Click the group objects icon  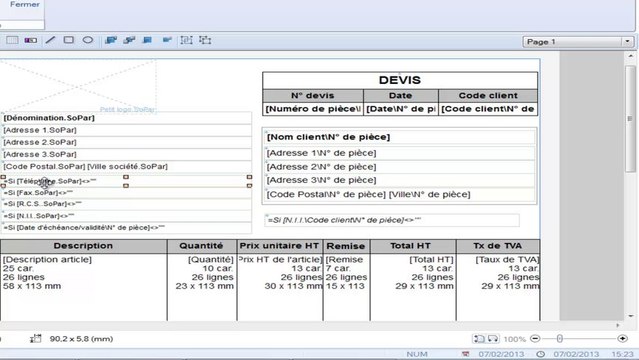click(186, 40)
